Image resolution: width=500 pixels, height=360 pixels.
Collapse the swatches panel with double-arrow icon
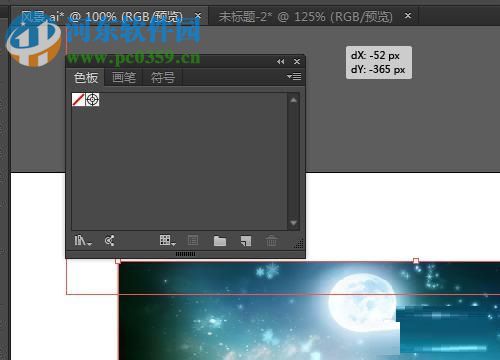[x=281, y=61]
